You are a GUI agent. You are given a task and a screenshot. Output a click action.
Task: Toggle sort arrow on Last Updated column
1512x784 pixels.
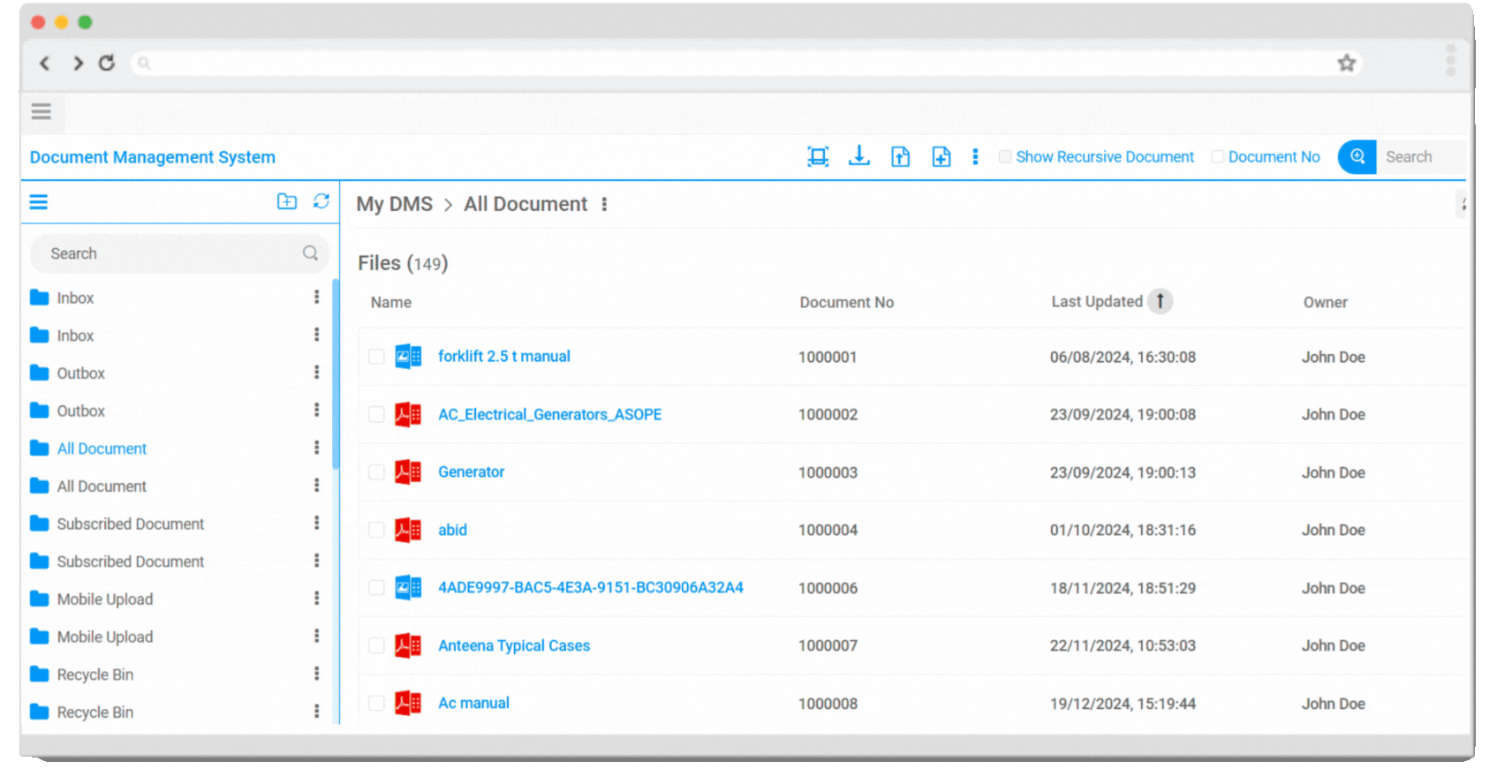tap(1160, 302)
